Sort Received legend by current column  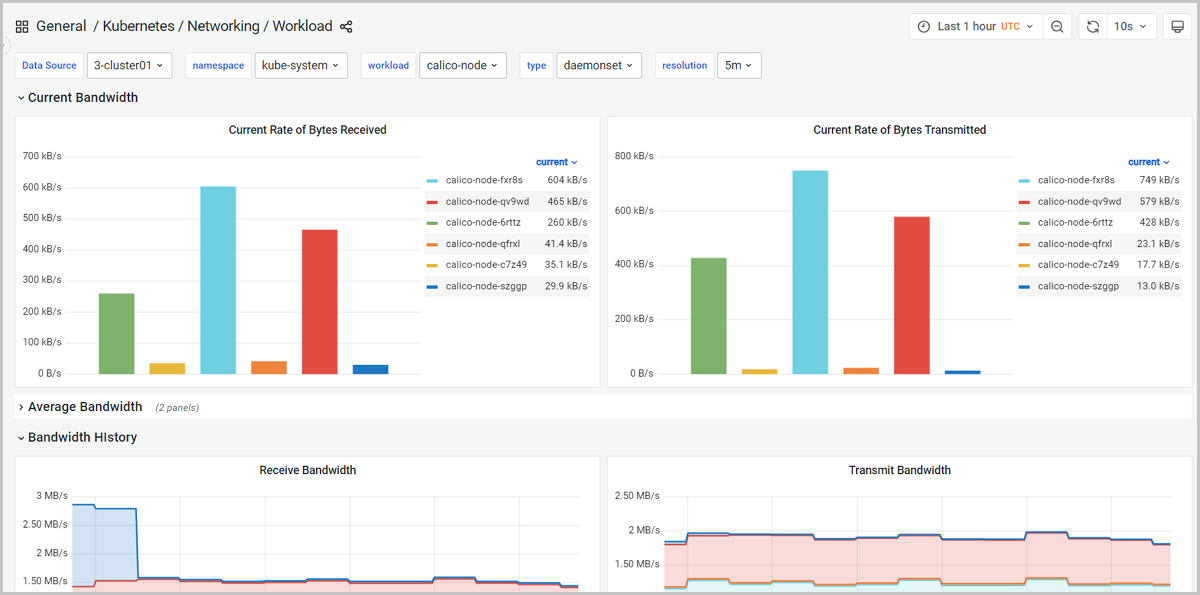[556, 162]
